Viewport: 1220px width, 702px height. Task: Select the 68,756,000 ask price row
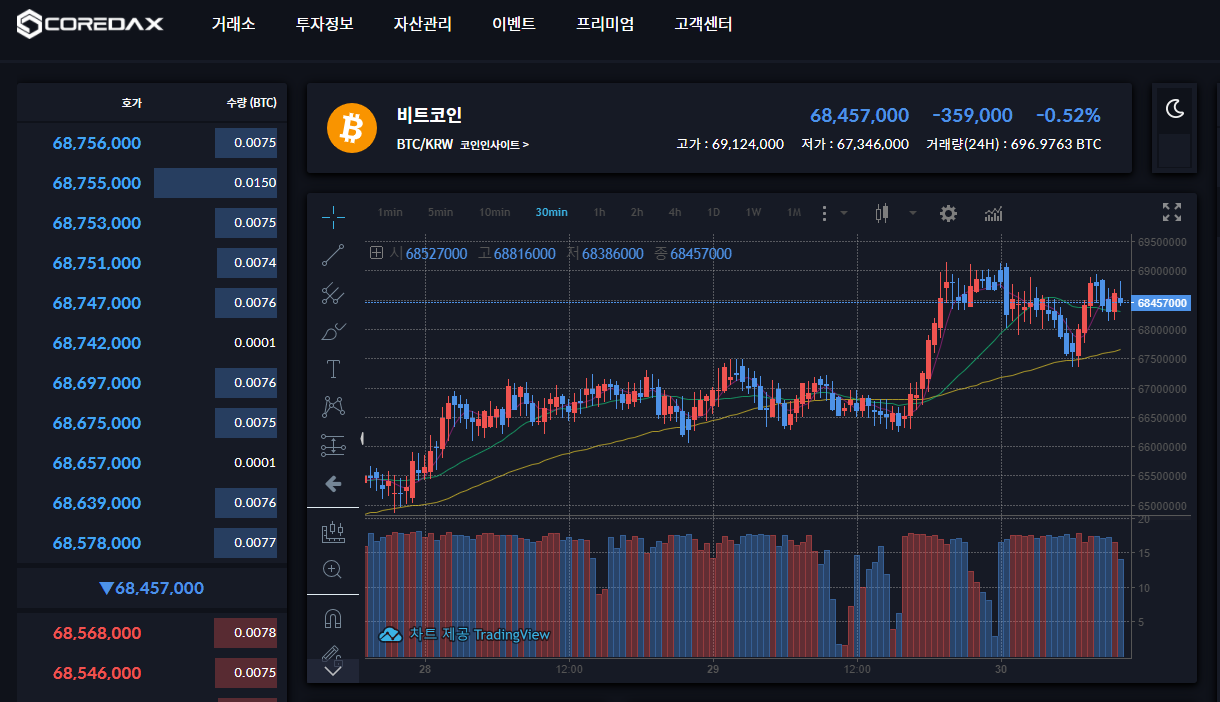[x=97, y=143]
